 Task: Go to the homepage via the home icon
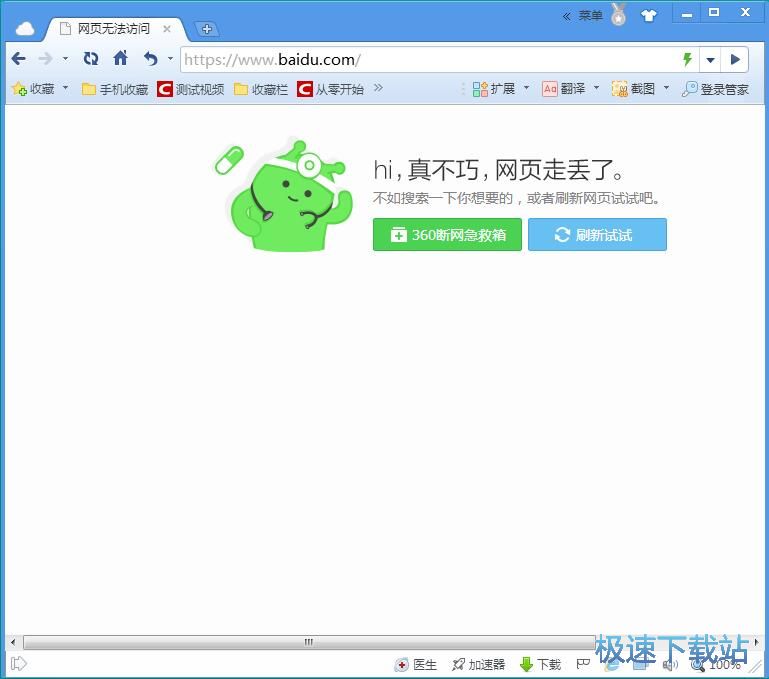121,58
